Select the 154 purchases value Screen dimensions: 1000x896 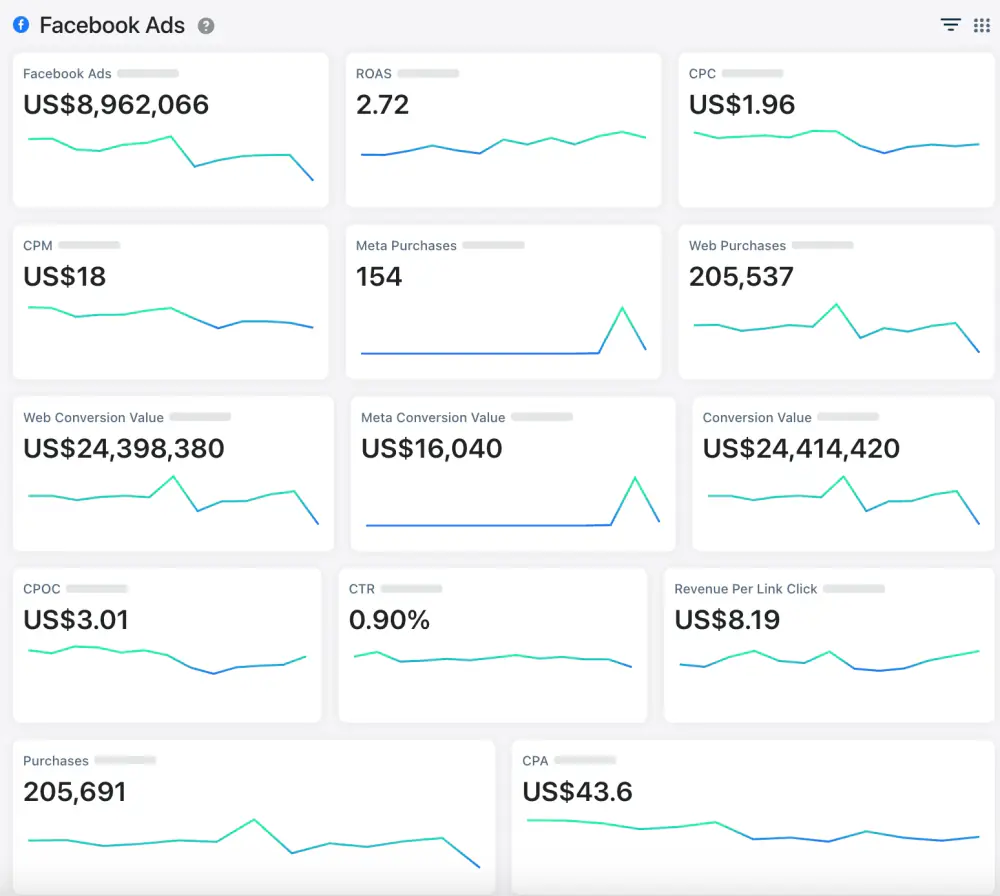[379, 277]
